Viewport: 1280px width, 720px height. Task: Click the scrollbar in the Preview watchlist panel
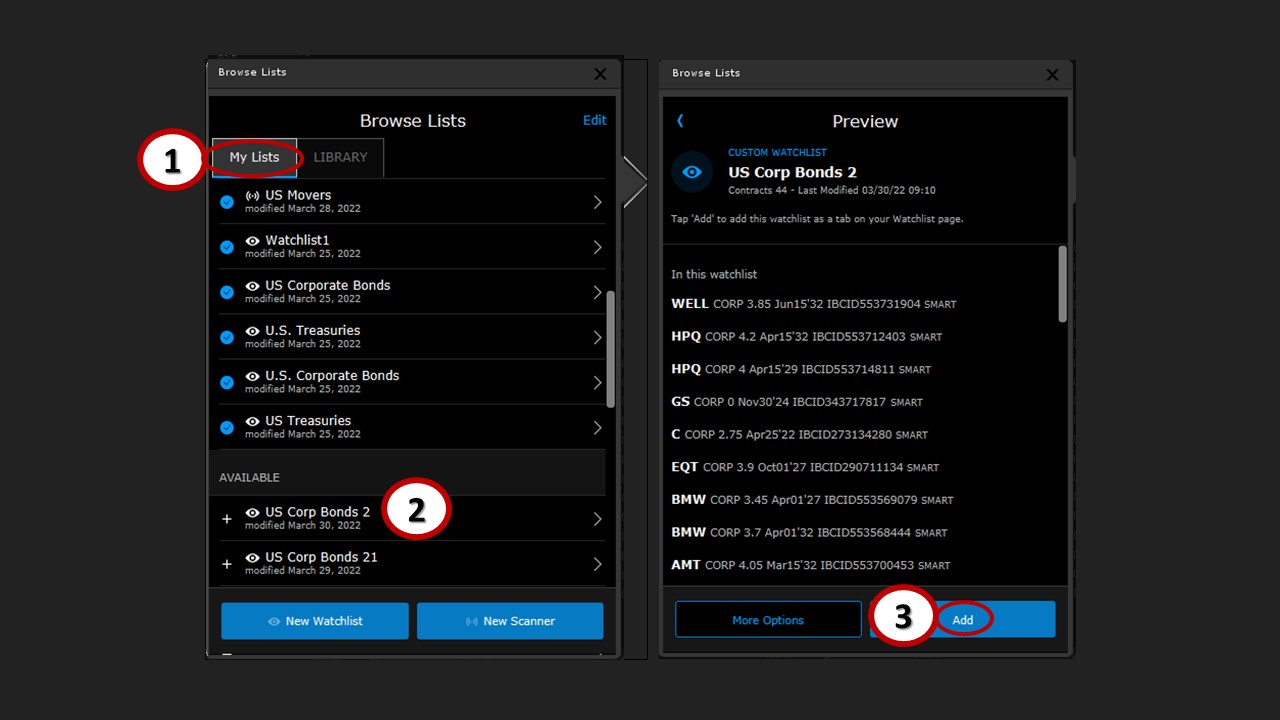coord(1062,284)
